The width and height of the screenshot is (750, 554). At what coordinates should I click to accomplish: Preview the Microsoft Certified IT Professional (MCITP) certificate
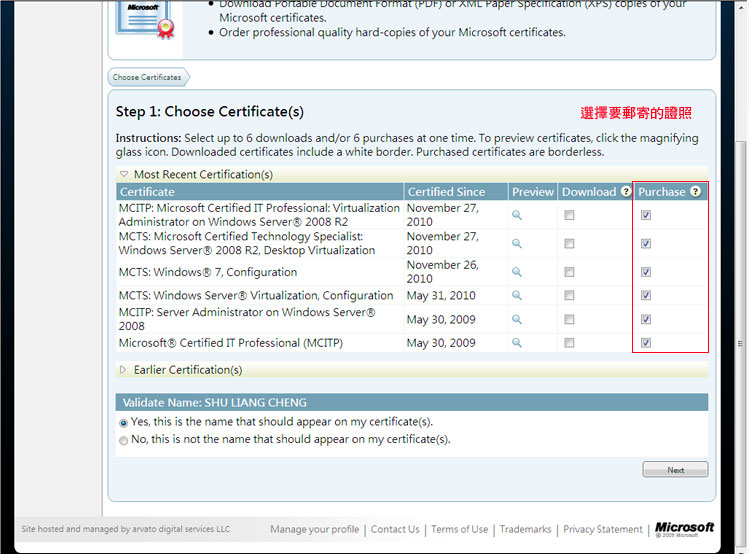(x=517, y=343)
